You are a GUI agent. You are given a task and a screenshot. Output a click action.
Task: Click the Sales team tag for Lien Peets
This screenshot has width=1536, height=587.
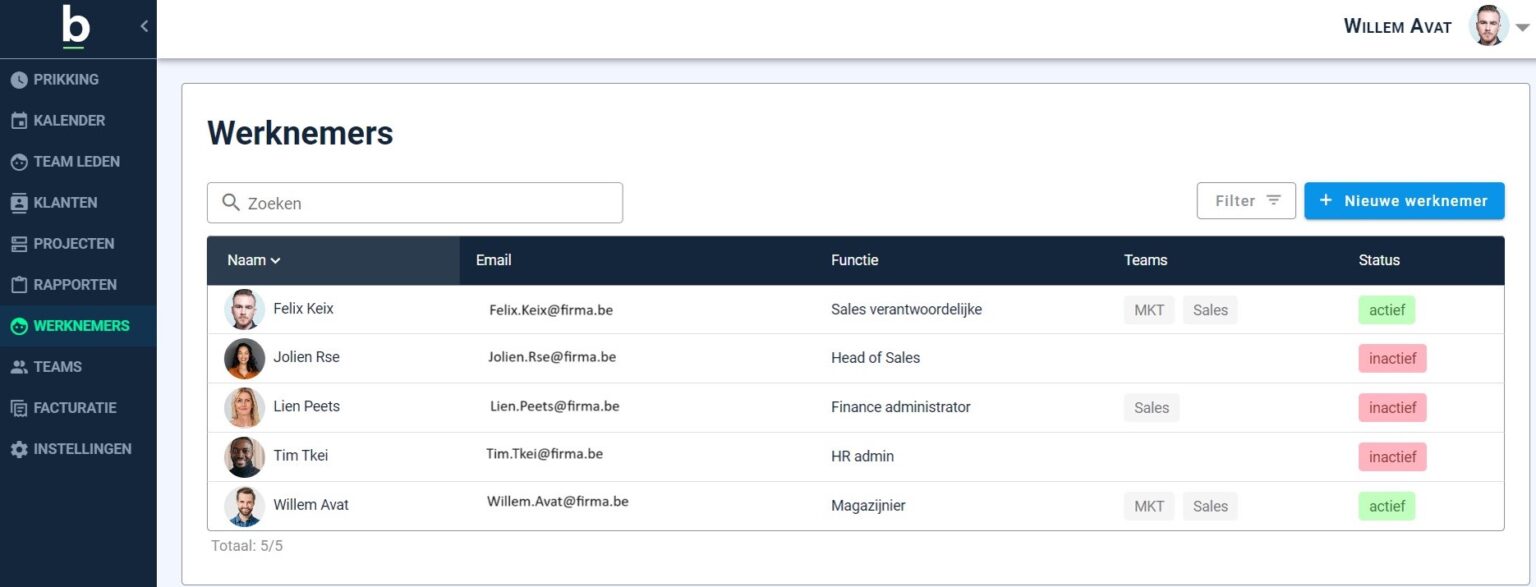point(1151,407)
